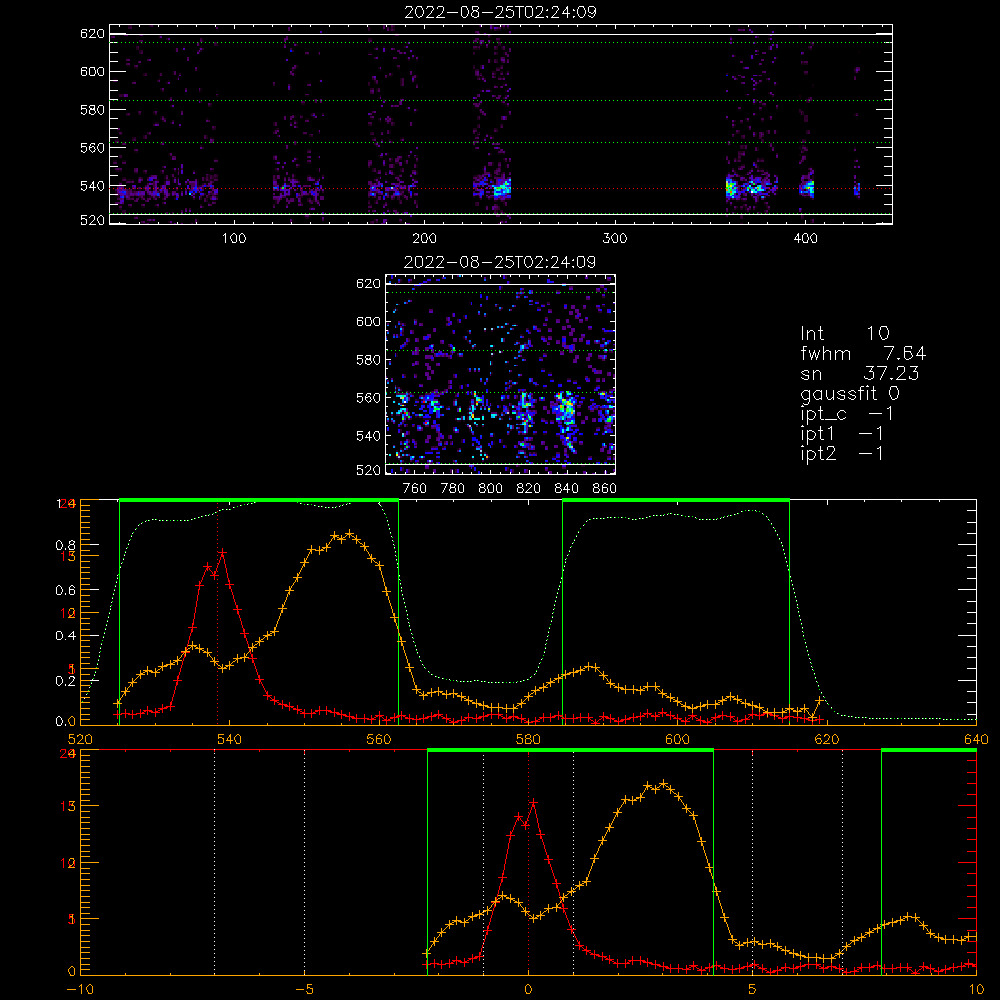
Task: Click the bright cyan blob near 240 in top image
Action: pos(503,189)
